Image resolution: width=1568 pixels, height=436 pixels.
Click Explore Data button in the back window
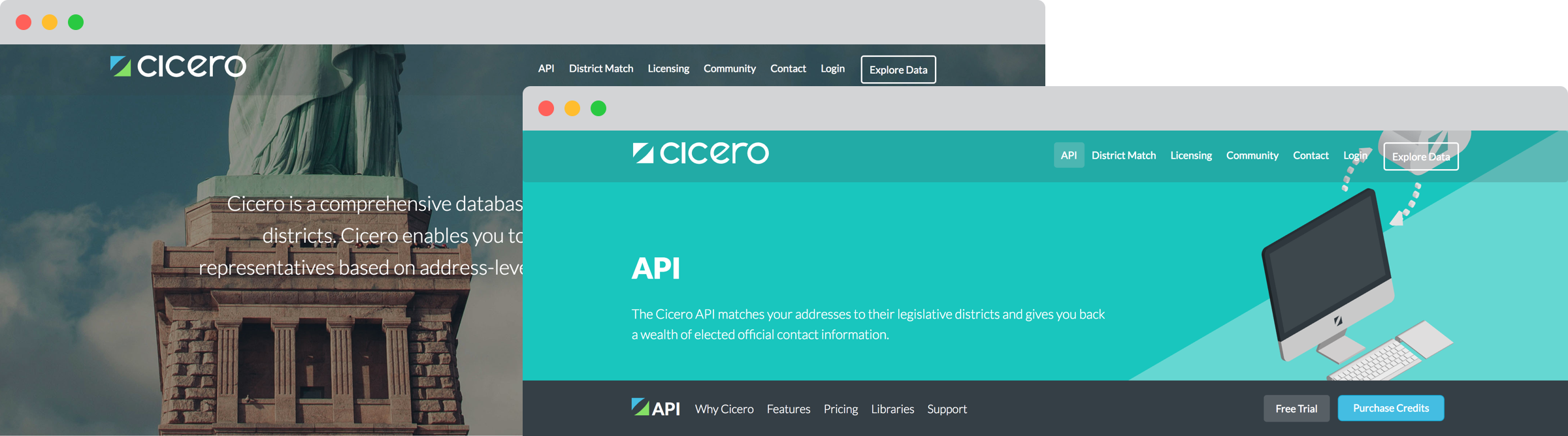(x=898, y=70)
